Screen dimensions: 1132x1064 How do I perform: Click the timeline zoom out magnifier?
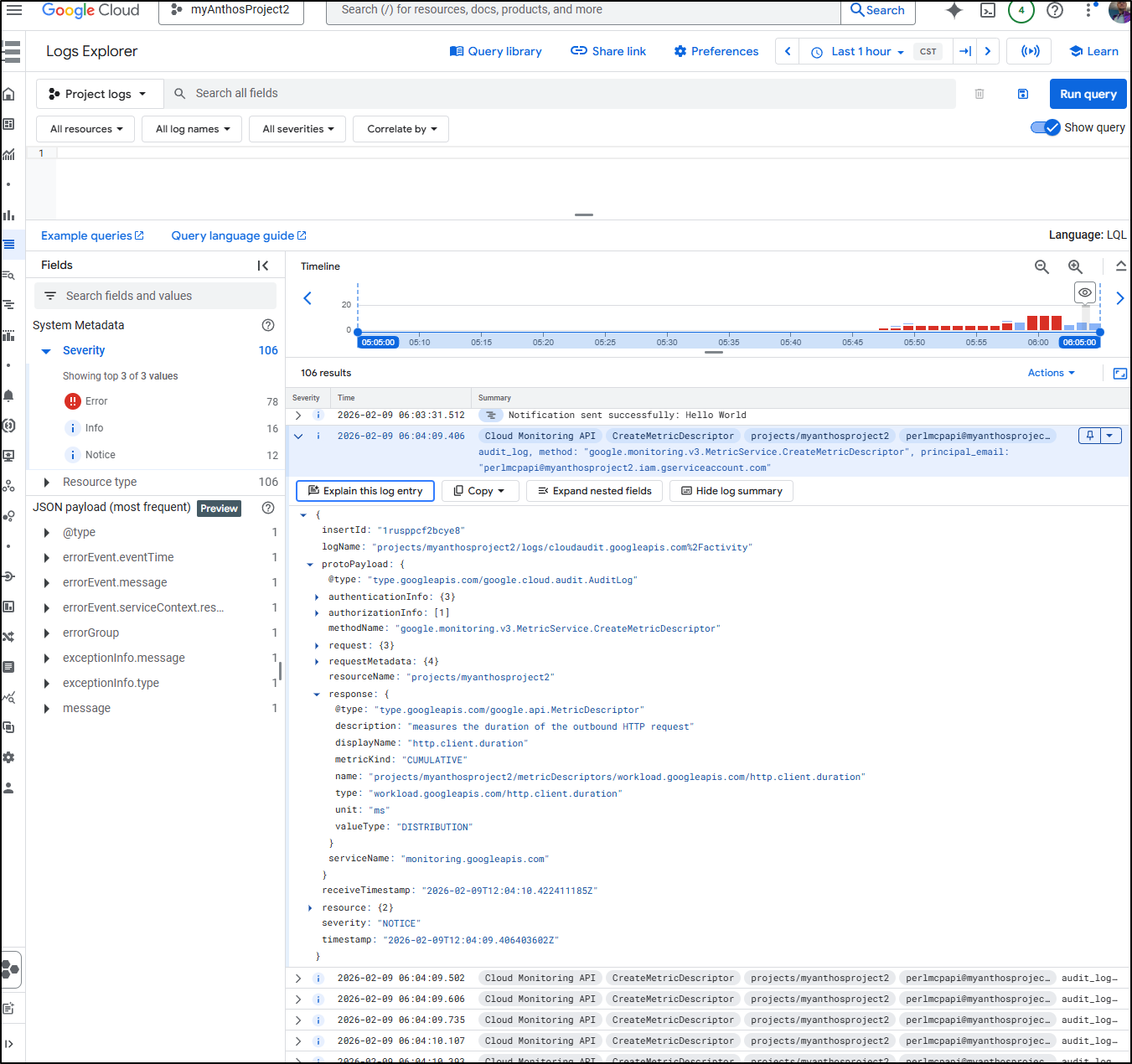point(1042,266)
